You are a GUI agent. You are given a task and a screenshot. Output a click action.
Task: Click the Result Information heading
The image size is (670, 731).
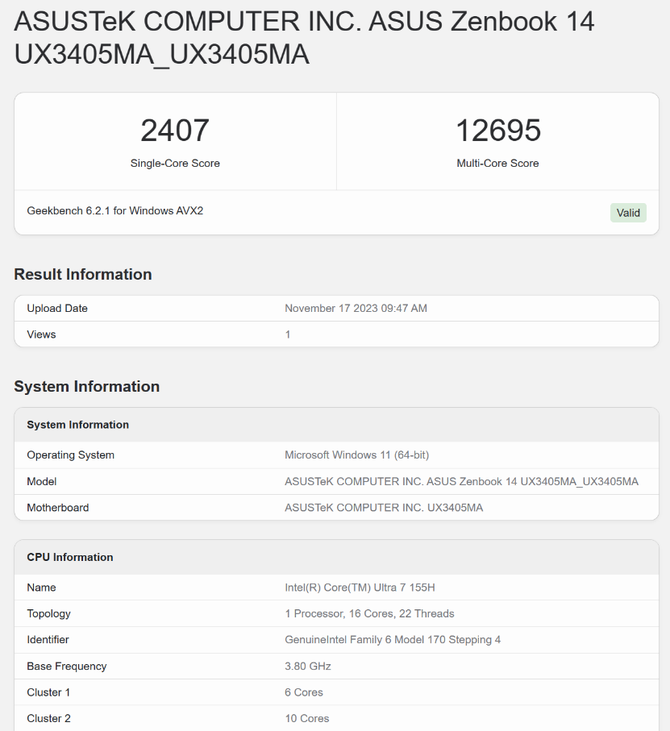[83, 274]
